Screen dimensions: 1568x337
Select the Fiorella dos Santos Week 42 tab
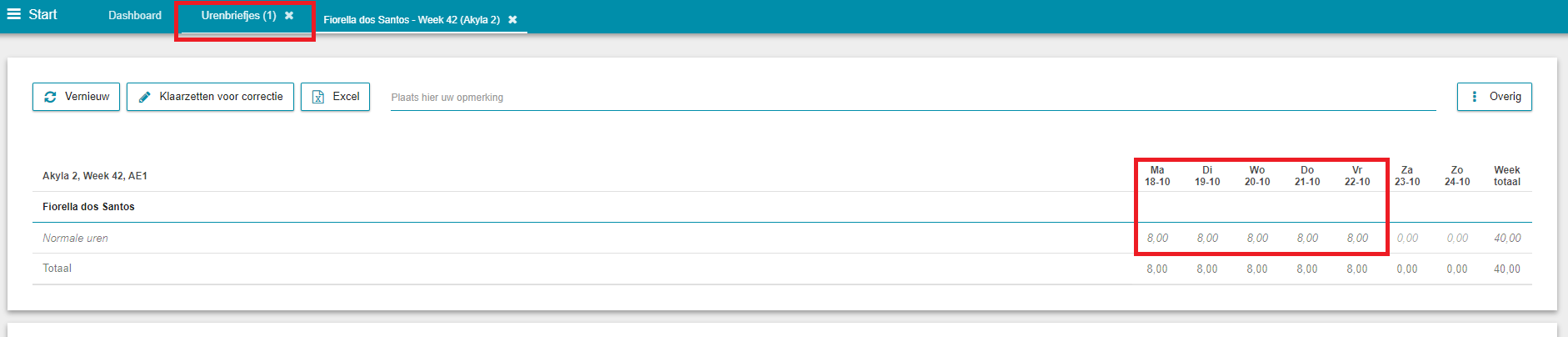(x=412, y=19)
